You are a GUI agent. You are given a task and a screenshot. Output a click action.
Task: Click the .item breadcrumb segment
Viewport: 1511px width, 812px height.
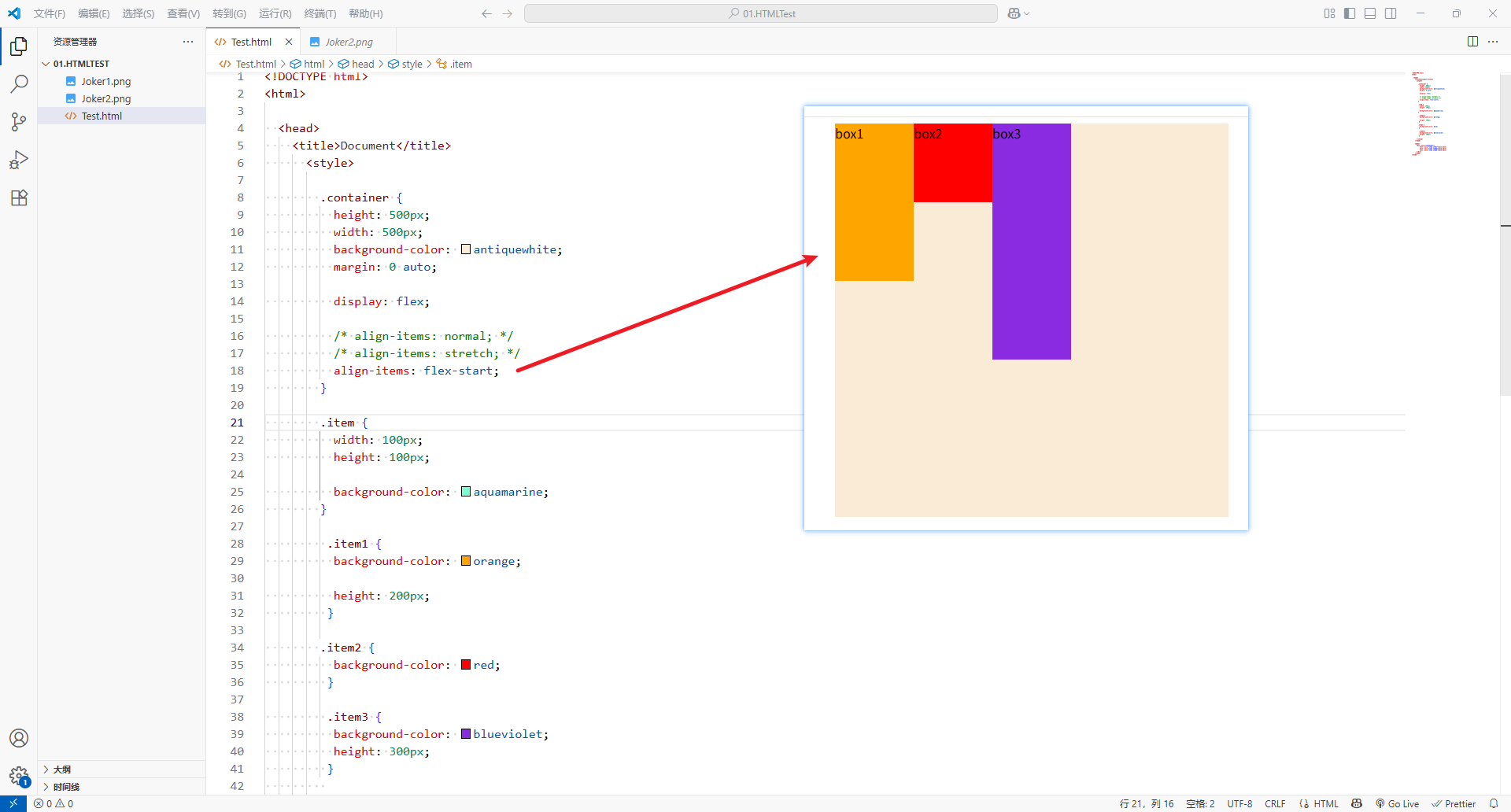[454, 64]
